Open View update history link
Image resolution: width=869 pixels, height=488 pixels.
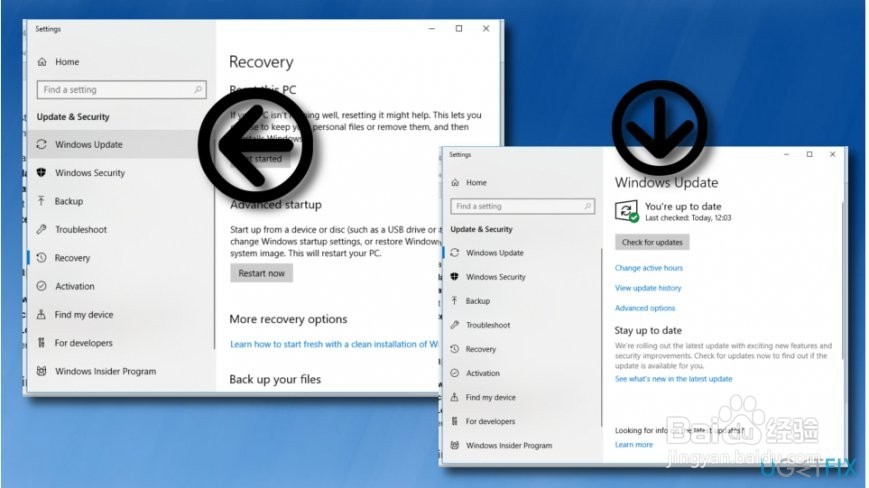click(648, 288)
